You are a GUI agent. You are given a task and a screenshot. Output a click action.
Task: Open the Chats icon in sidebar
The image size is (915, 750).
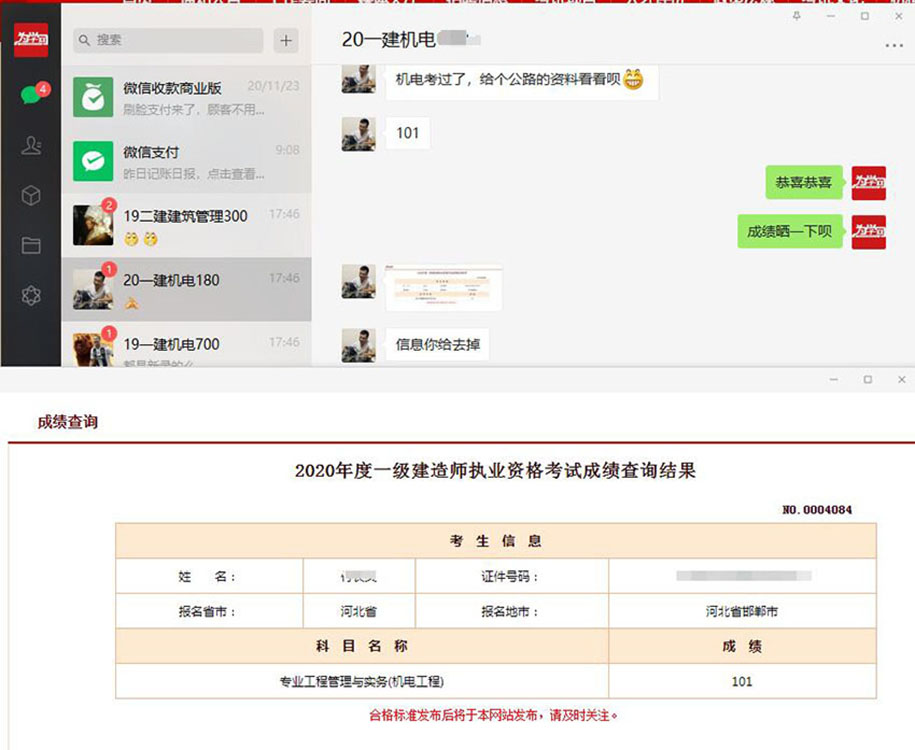click(x=31, y=96)
